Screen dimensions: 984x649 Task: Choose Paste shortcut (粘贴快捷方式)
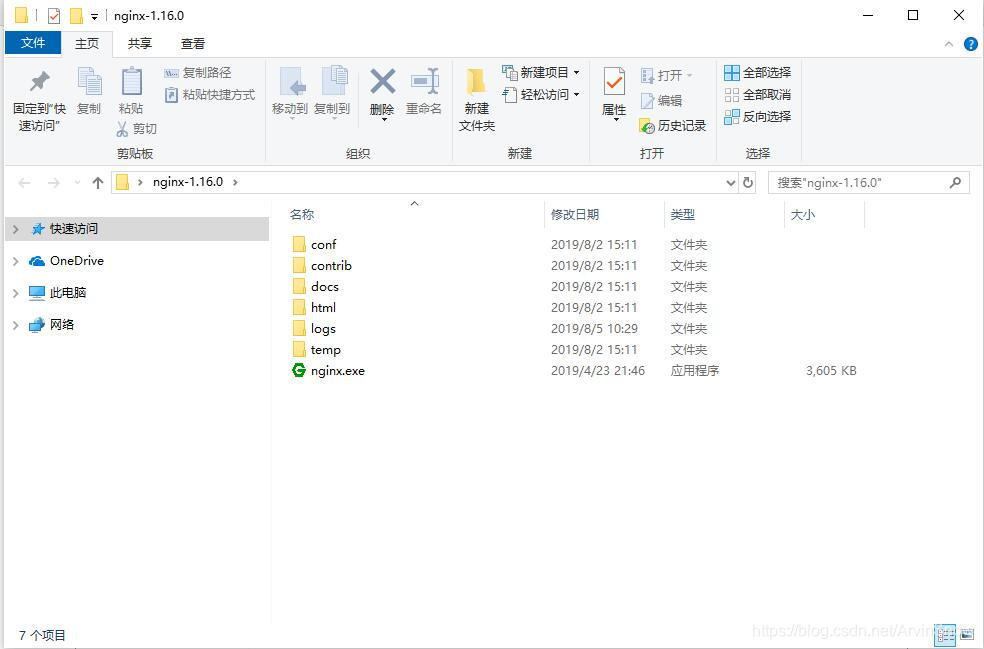(x=210, y=95)
